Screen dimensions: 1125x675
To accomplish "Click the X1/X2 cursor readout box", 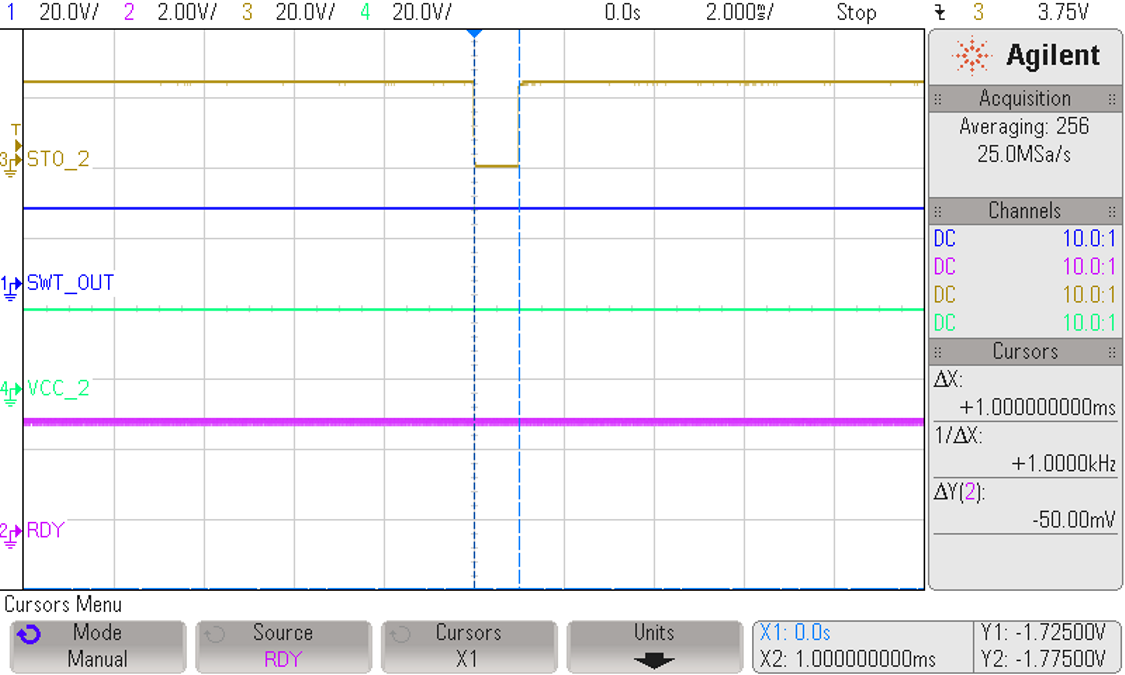I will (861, 646).
